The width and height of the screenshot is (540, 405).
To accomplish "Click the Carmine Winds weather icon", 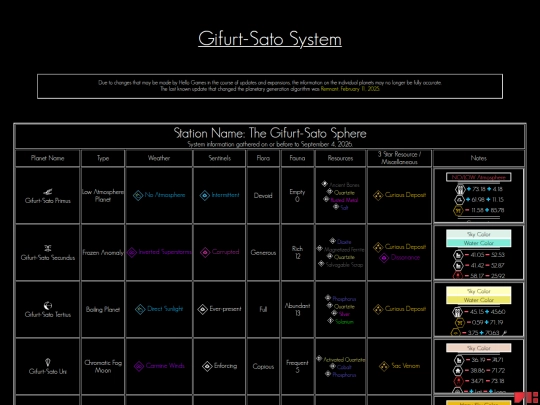I will (x=139, y=366).
